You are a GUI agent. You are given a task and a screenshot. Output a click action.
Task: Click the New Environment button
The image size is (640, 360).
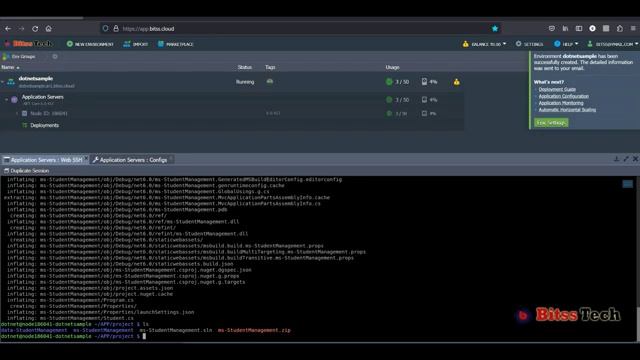tap(90, 44)
